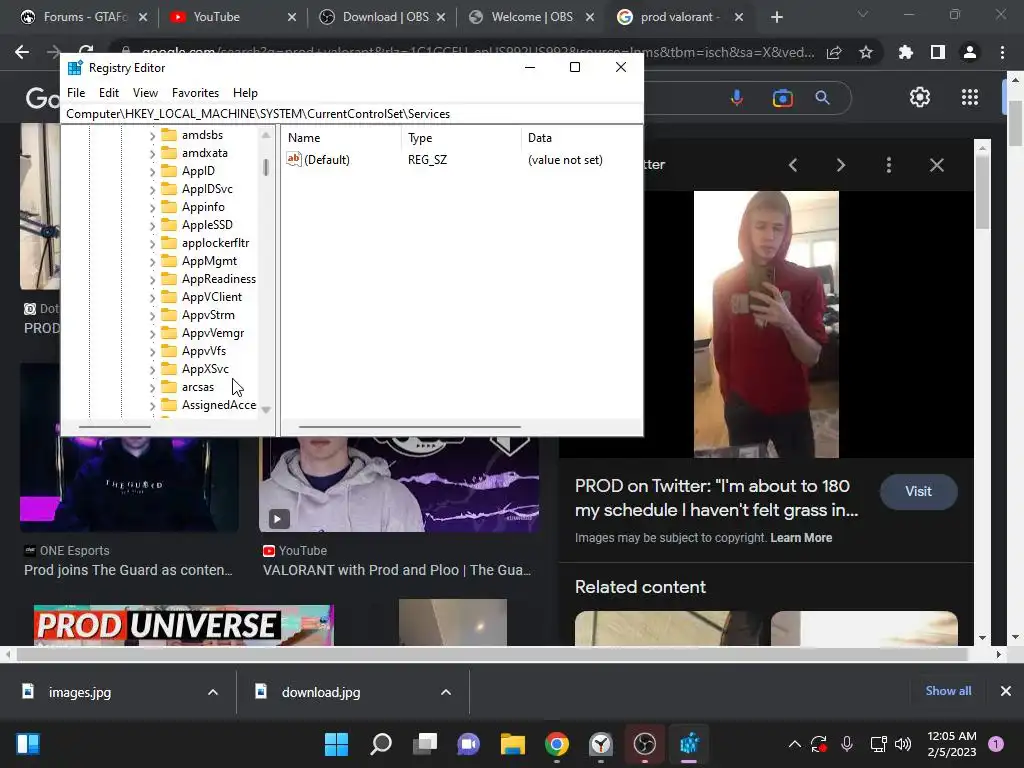Open the Windows Start menu
Image resolution: width=1024 pixels, height=768 pixels.
click(x=336, y=744)
